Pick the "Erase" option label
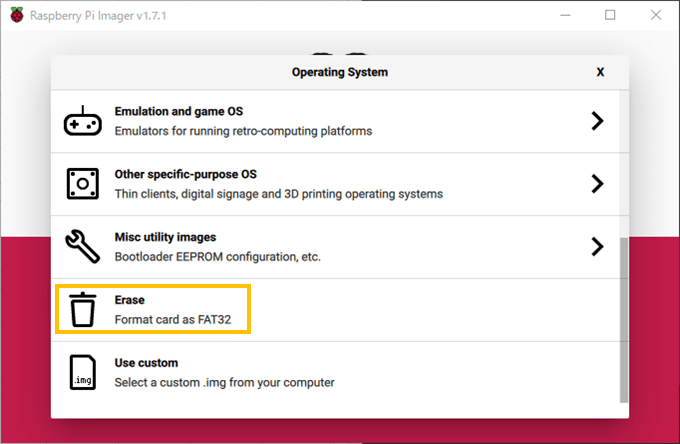This screenshot has width=680, height=444. (130, 299)
